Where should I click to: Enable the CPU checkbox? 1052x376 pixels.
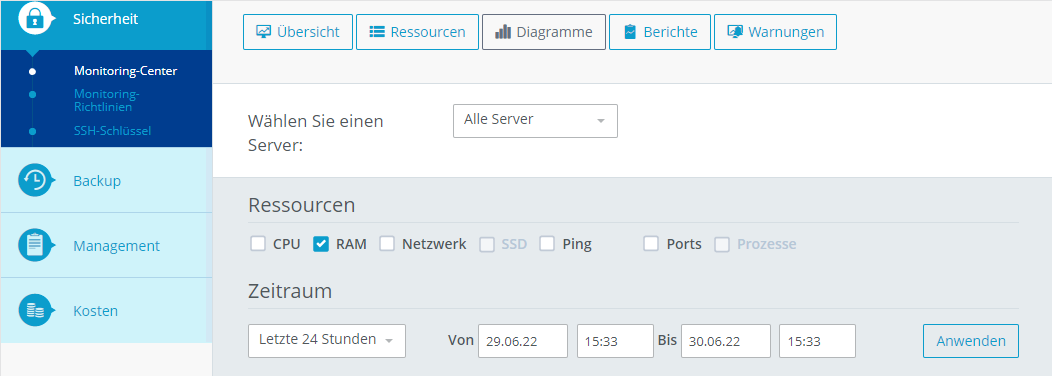click(x=258, y=244)
